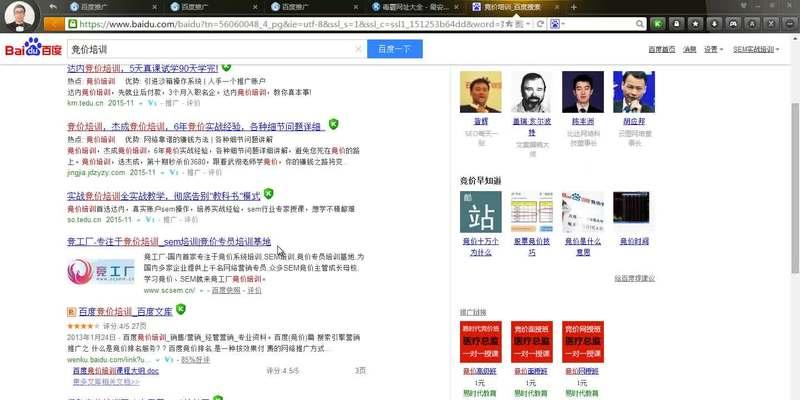
Task: Click the V1 credit icon under km.tedu.cn result
Action: (152, 103)
